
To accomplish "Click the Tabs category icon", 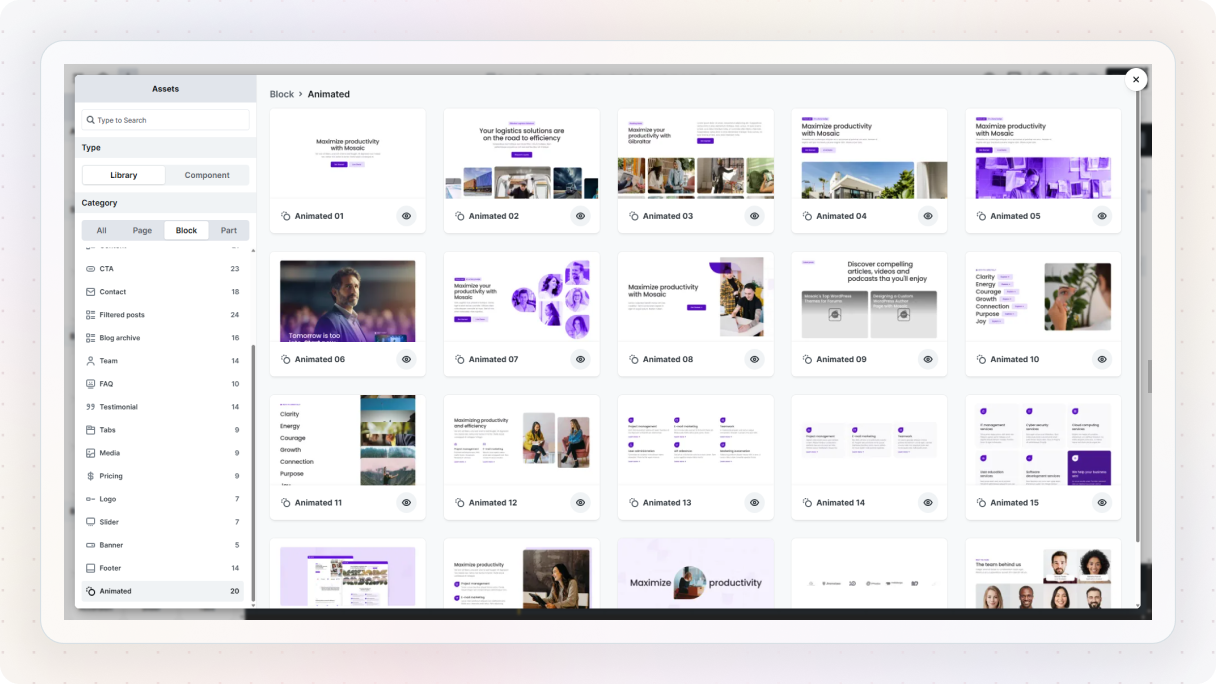I will point(90,430).
